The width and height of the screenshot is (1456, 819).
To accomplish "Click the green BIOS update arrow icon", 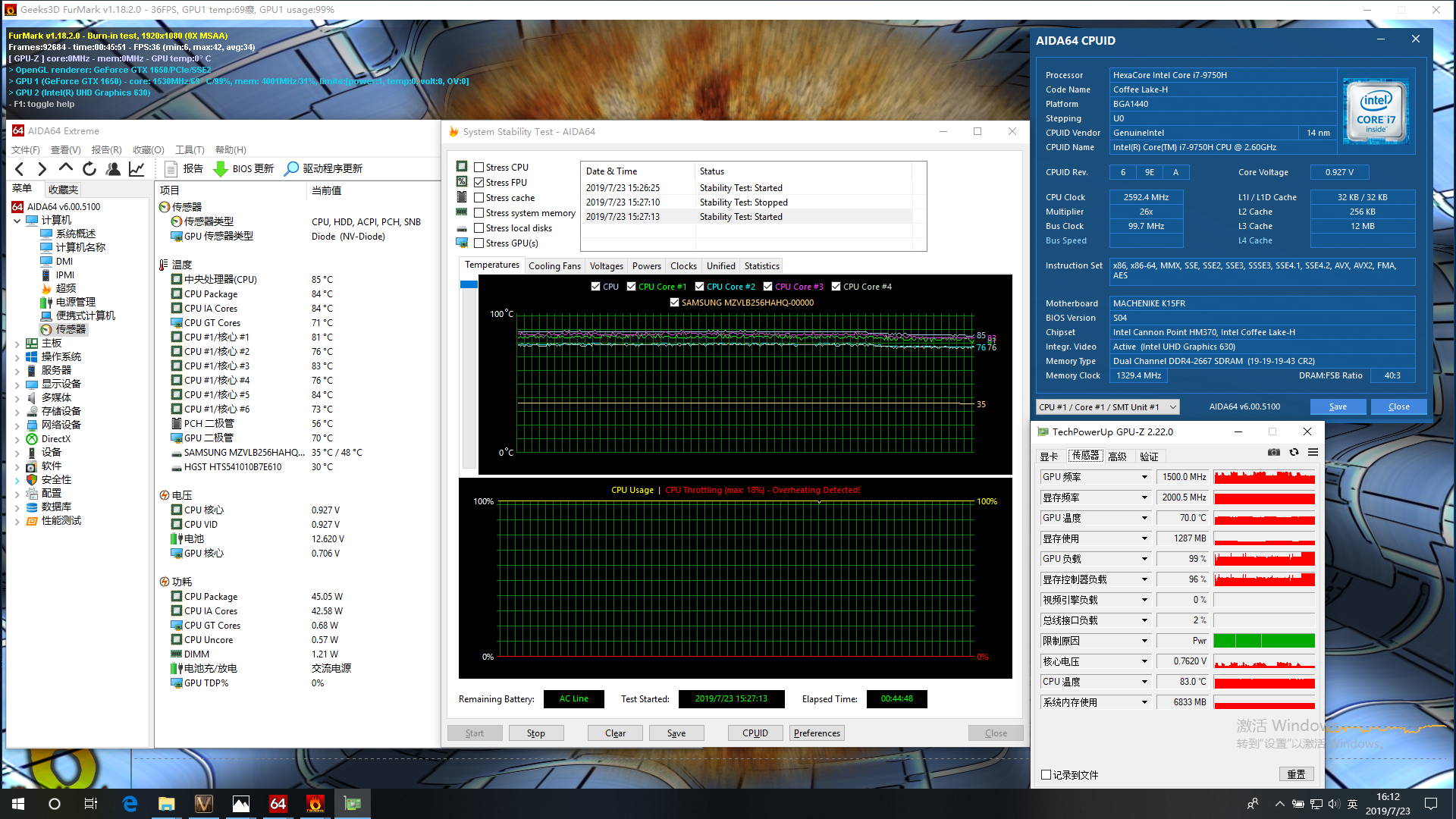I will (221, 168).
